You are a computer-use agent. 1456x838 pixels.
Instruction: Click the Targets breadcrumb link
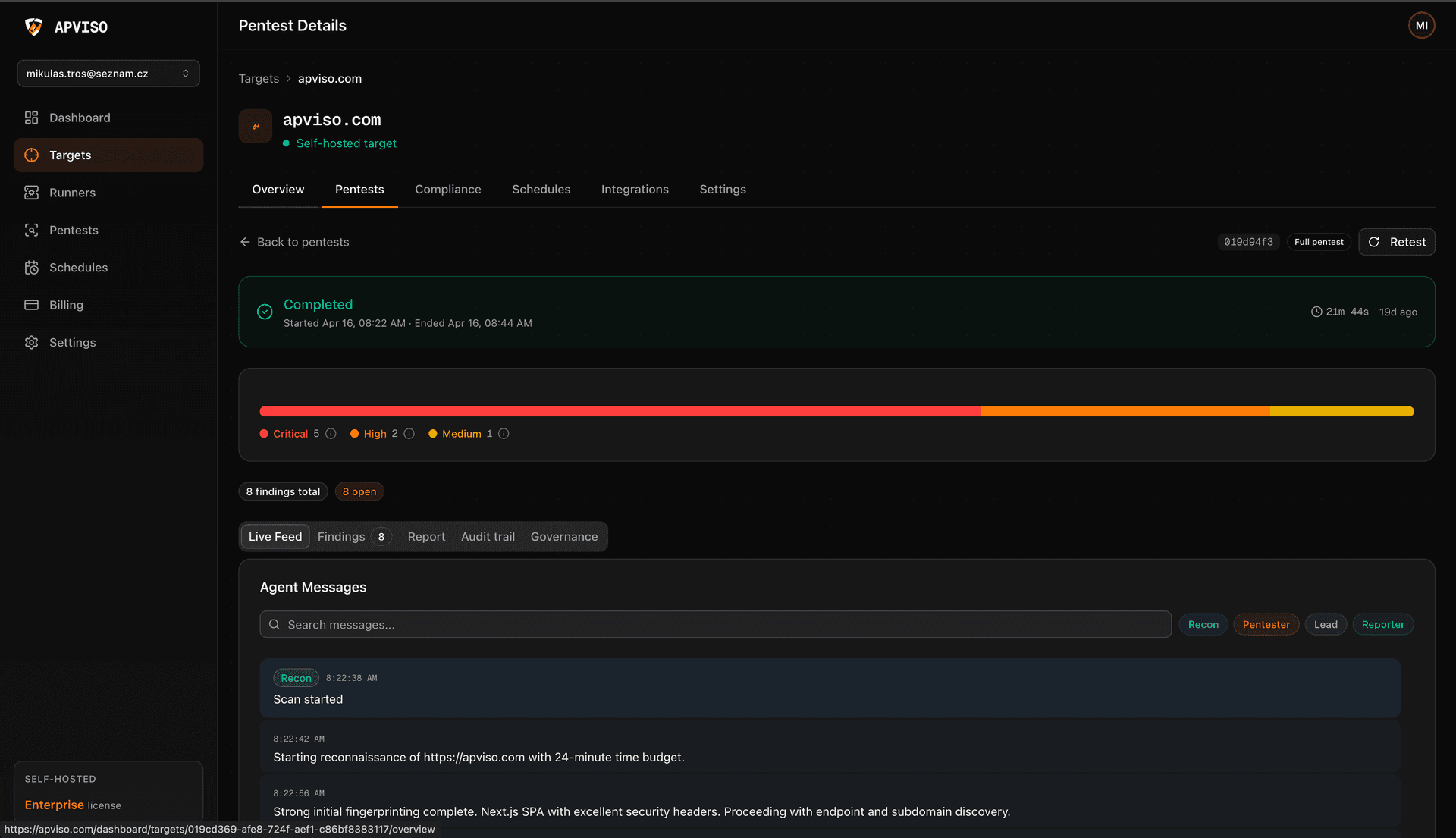pos(259,79)
